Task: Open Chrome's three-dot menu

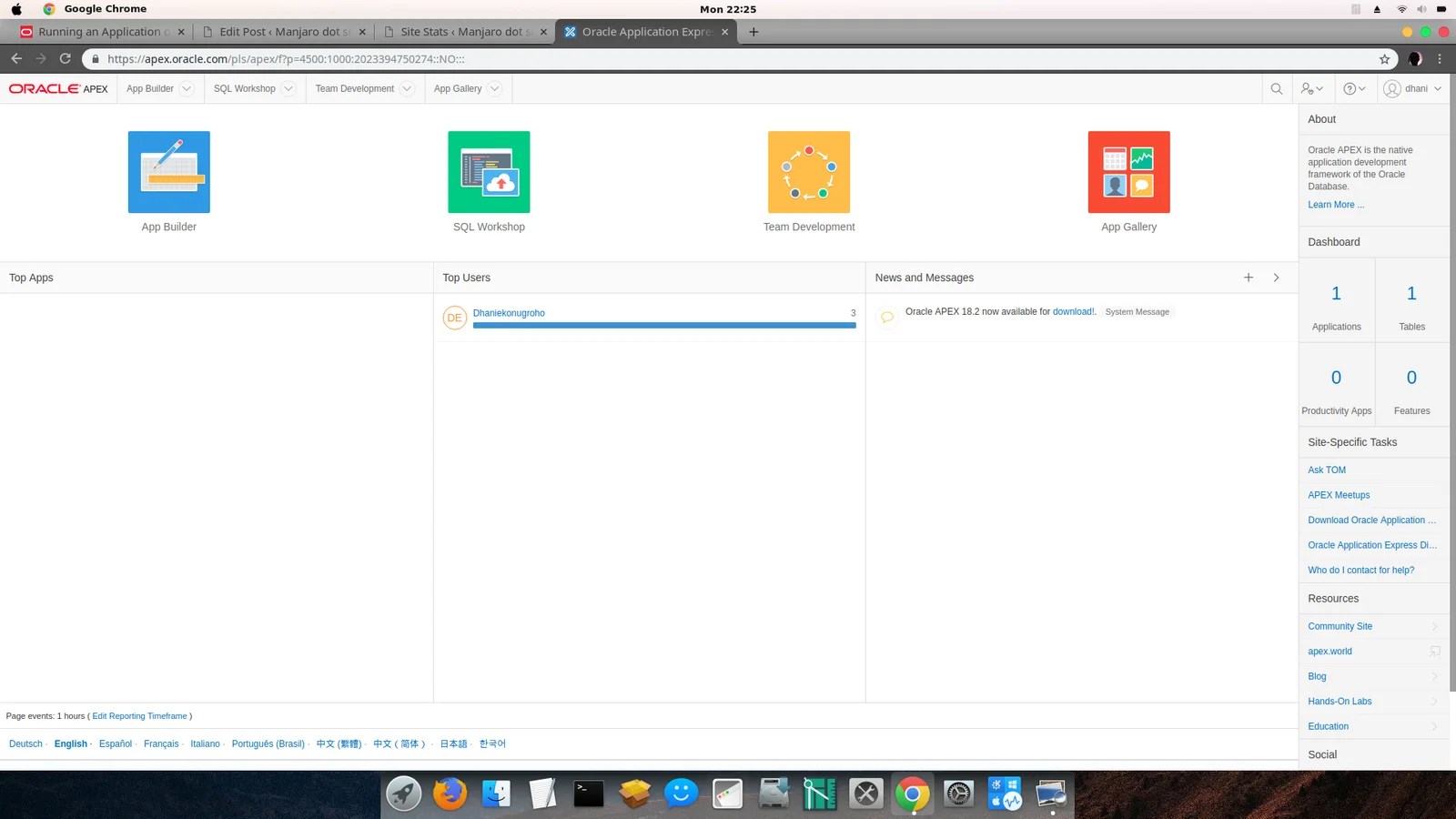Action: pos(1440,58)
